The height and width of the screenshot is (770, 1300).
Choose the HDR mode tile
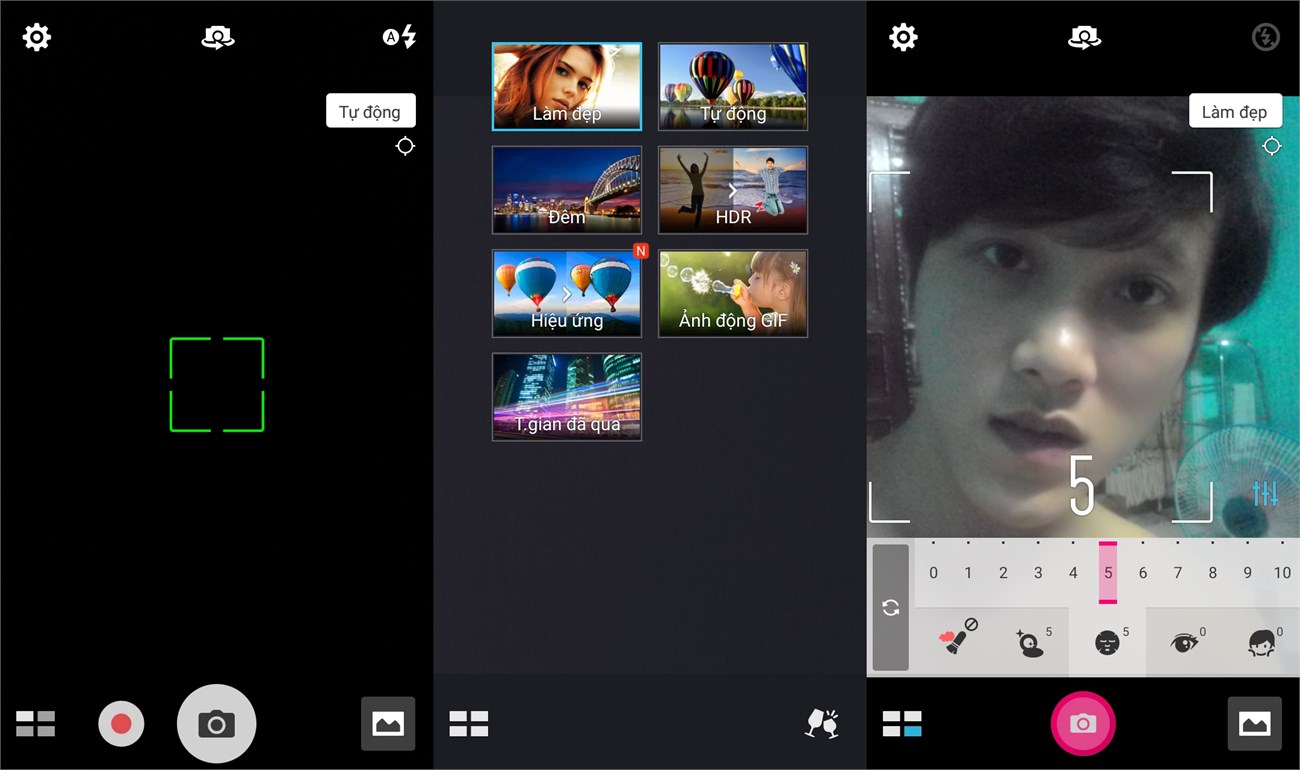coord(732,190)
